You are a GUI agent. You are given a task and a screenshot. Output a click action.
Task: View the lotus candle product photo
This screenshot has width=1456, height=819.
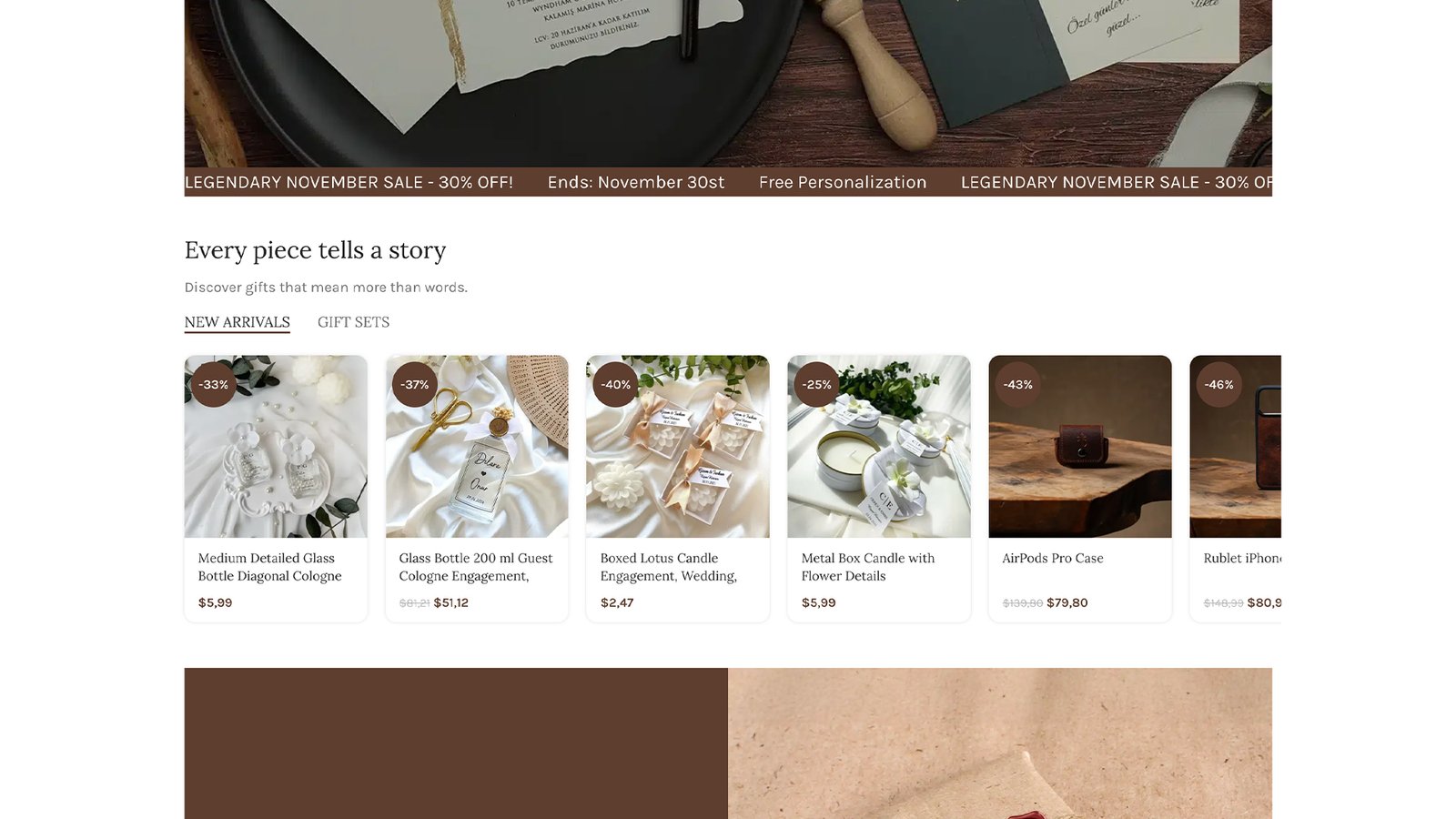point(678,446)
